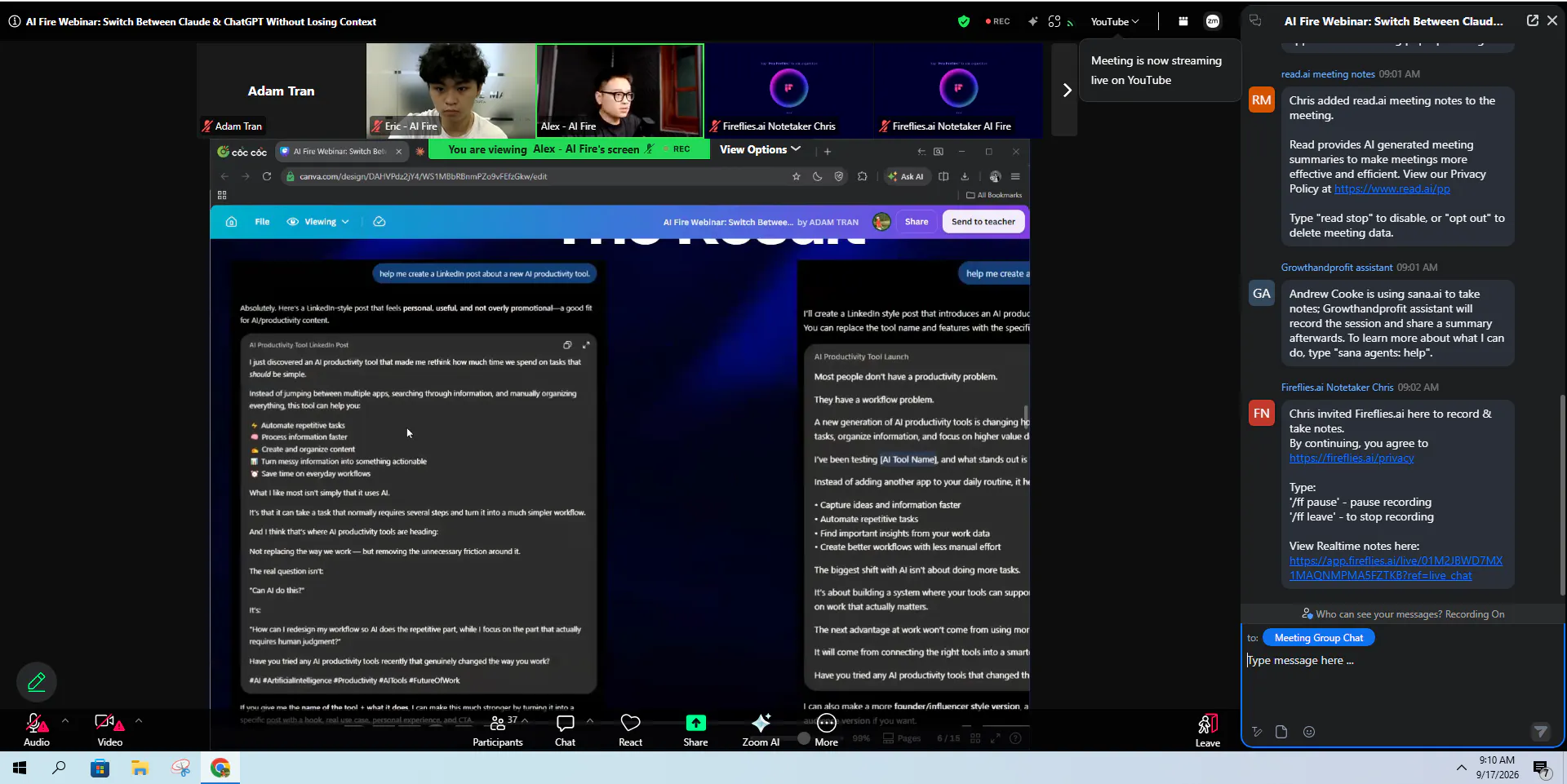This screenshot has height=784, width=1567.
Task: Open All Bookmarks folder in shared browser
Action: coord(994,195)
